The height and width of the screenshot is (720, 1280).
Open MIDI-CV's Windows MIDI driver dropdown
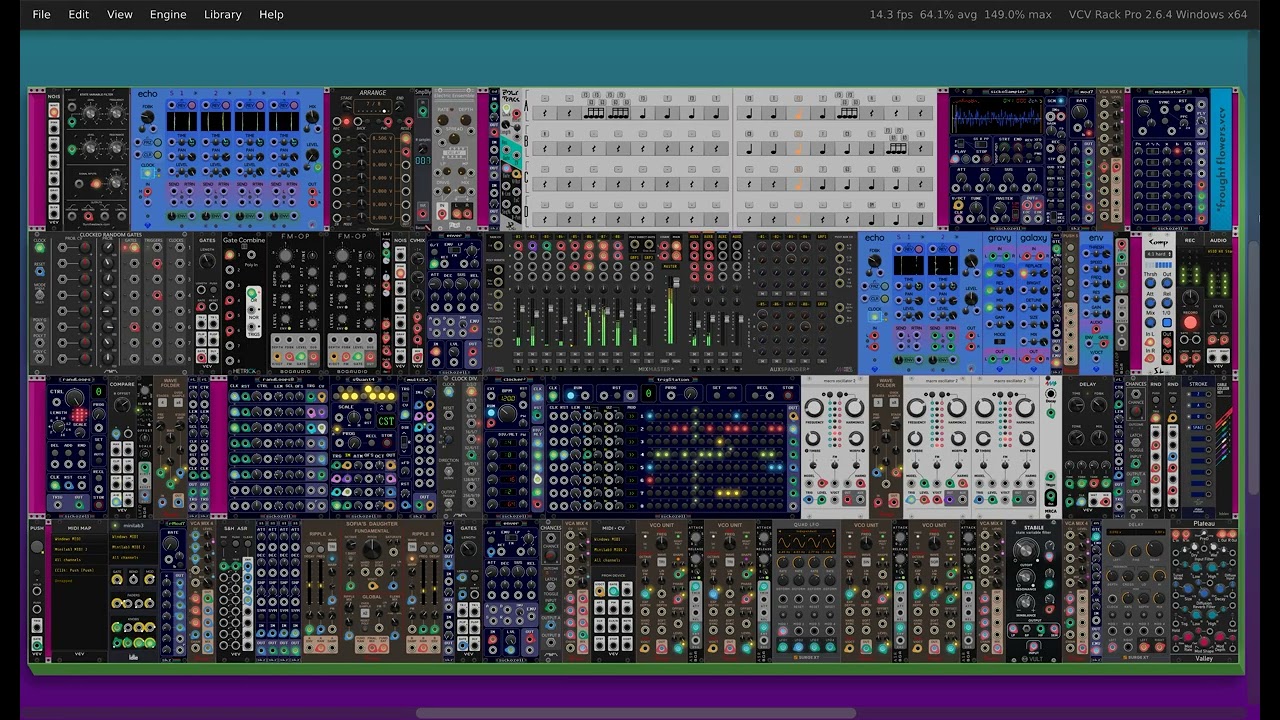[614, 538]
